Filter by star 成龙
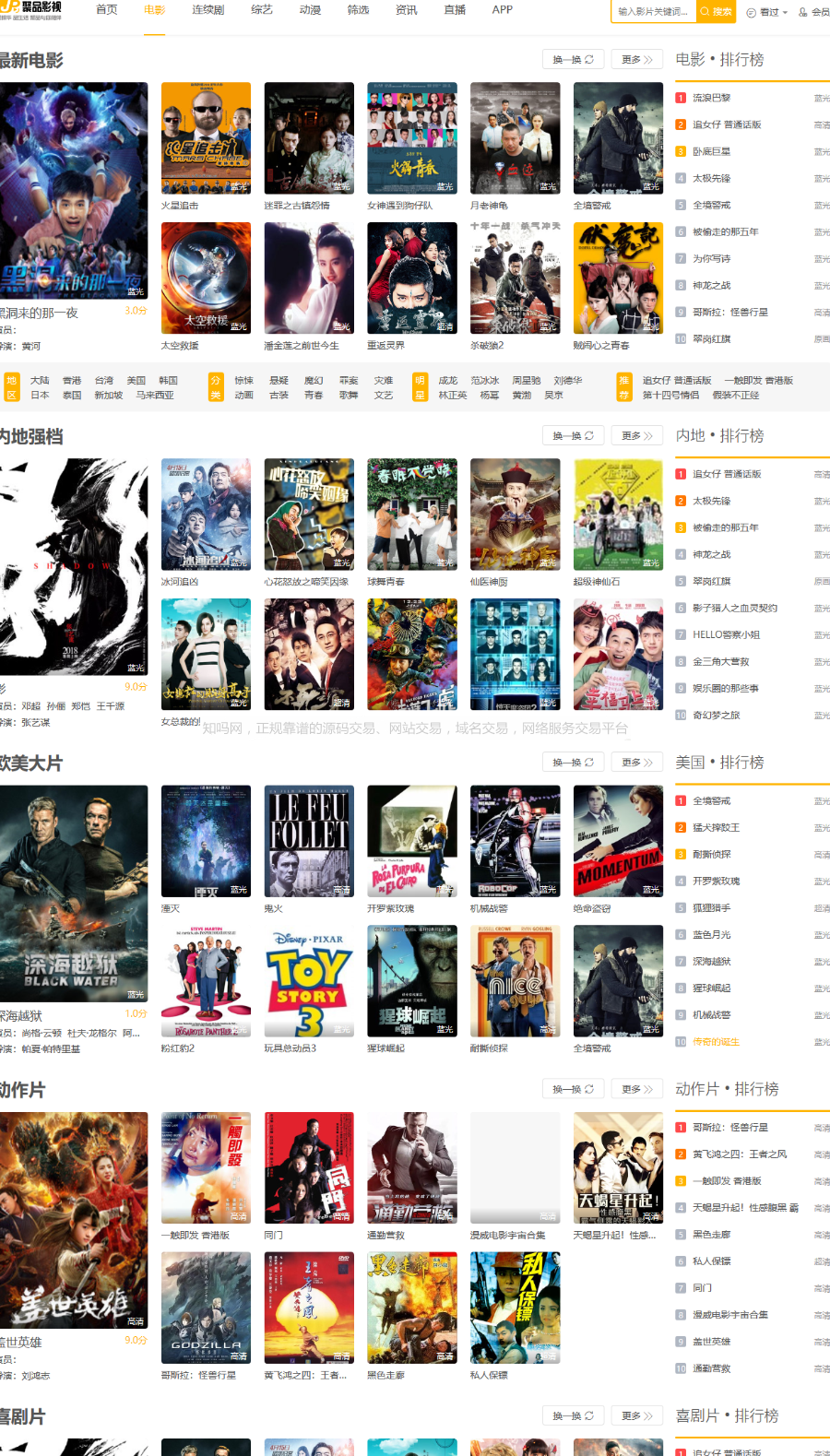Screen dimensions: 830x1456 point(448,381)
